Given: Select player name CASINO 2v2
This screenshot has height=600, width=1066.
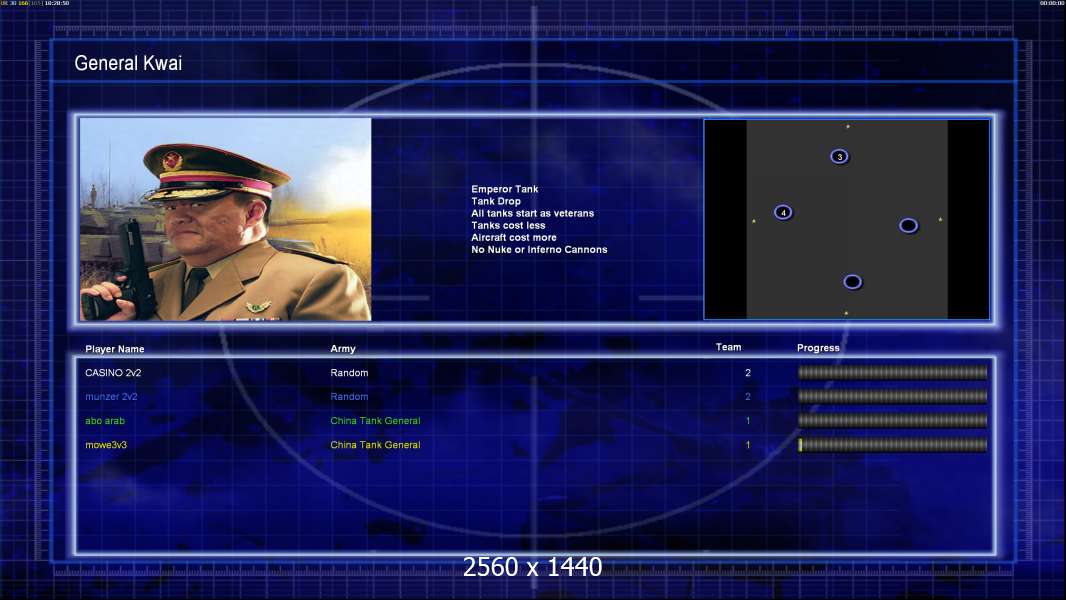Looking at the screenshot, I should coord(114,373).
